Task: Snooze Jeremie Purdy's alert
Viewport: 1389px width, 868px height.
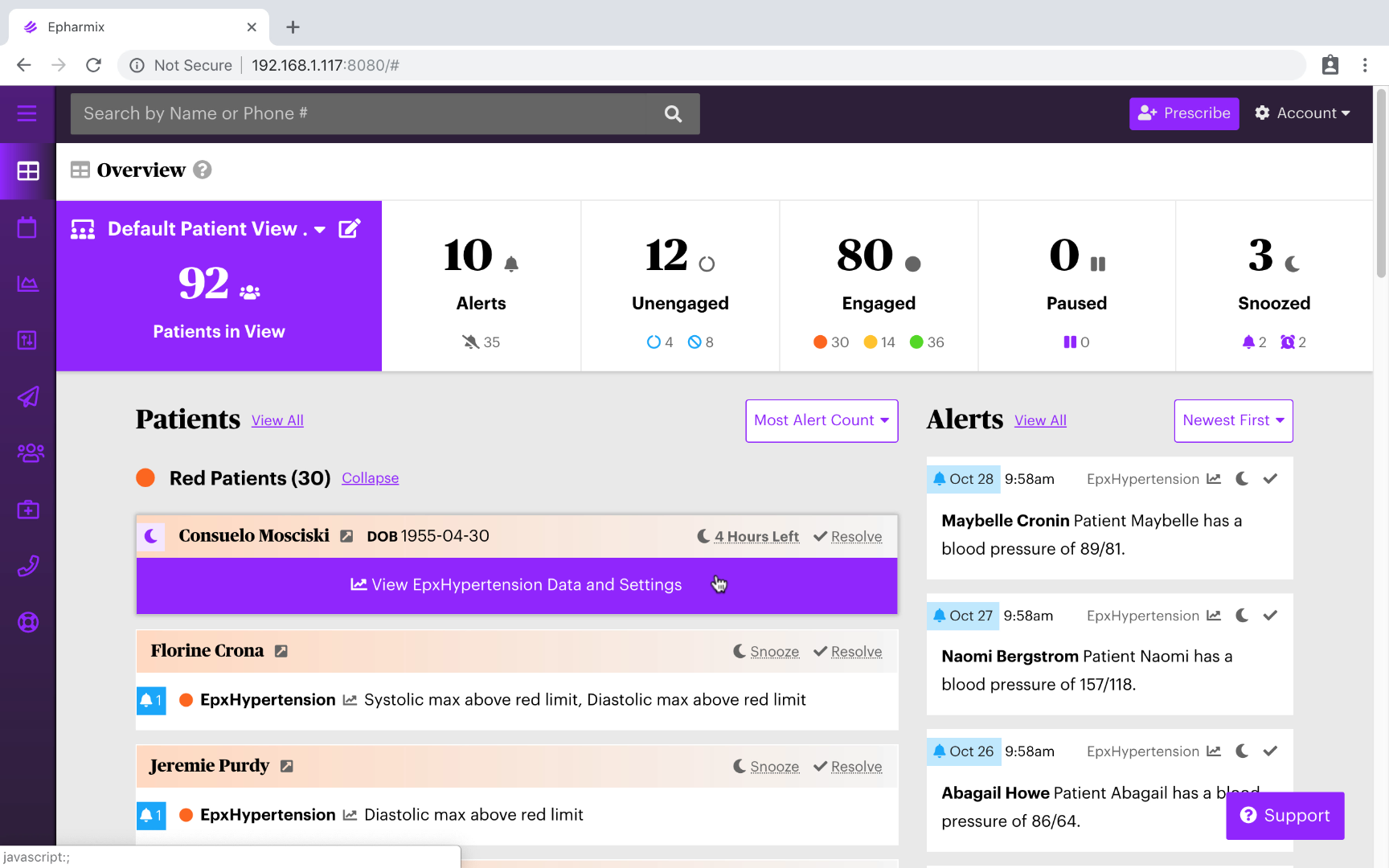Action: pyautogui.click(x=766, y=766)
